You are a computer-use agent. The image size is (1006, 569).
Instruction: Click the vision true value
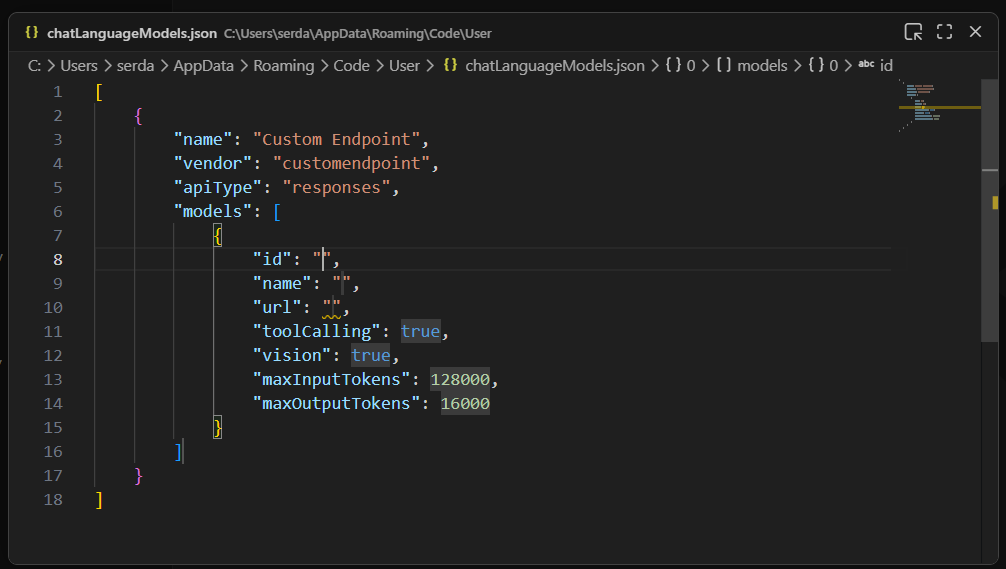tap(371, 355)
